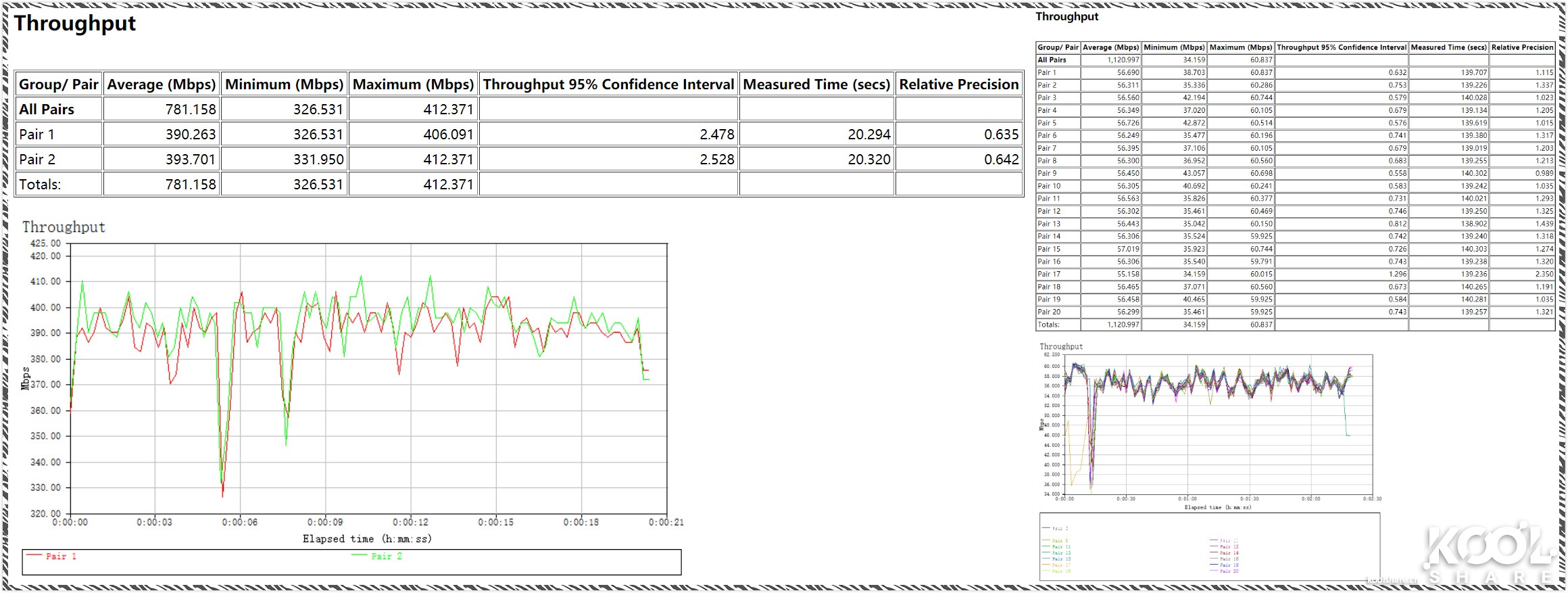Click Pair 1 maximum value 406.091
This screenshot has height=593, width=1568.
click(449, 135)
